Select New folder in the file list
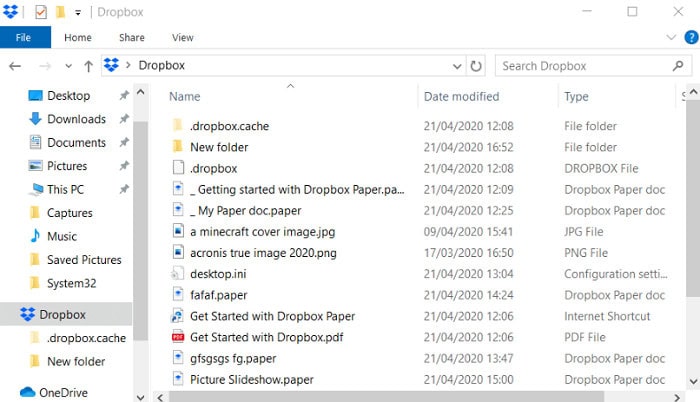700x402 pixels. pyautogui.click(x=219, y=147)
